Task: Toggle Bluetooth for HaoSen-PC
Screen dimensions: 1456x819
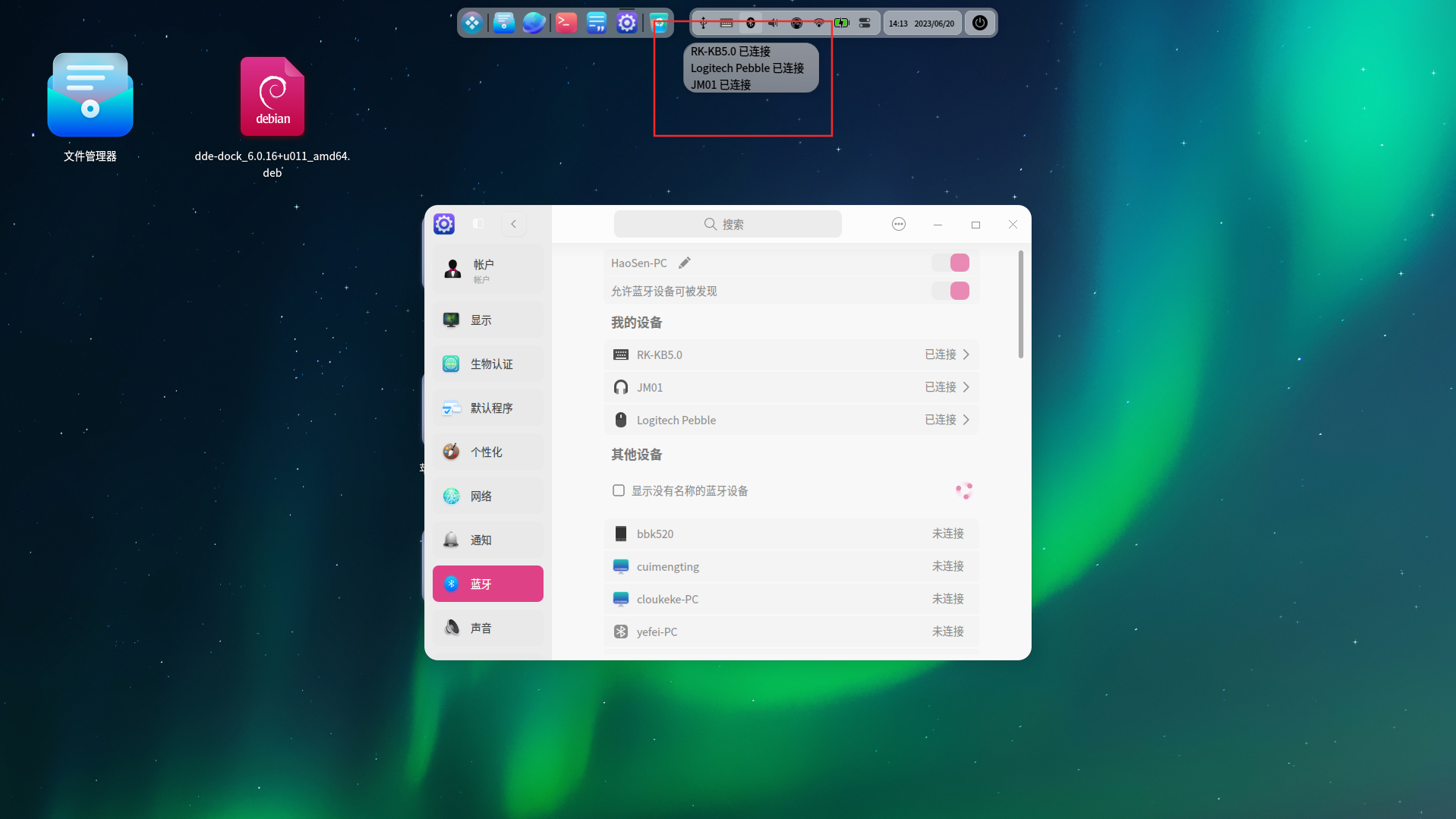Action: (950, 262)
